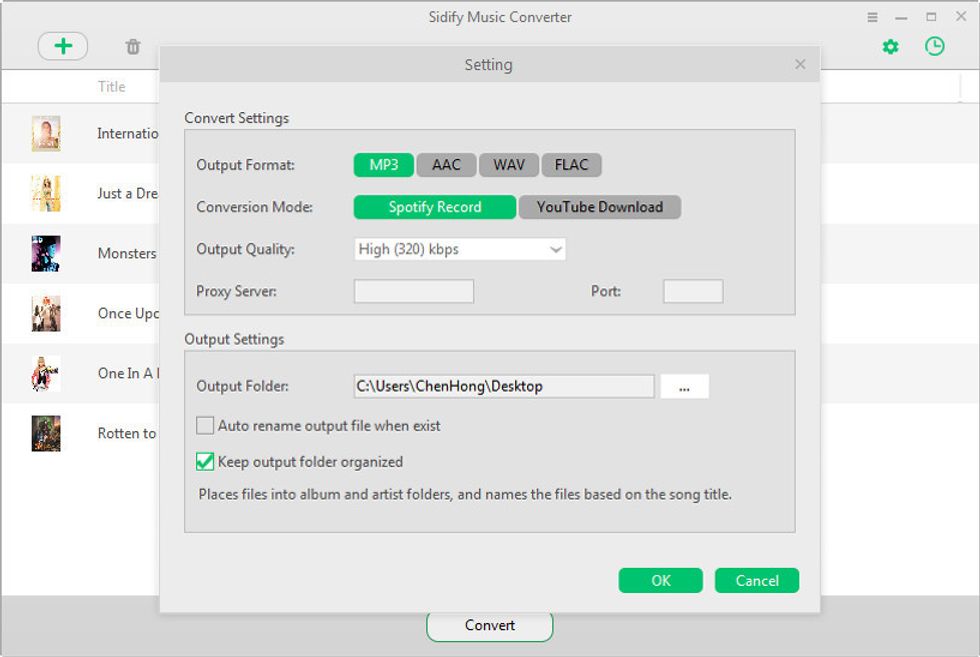Select AAC output format

coord(446,165)
